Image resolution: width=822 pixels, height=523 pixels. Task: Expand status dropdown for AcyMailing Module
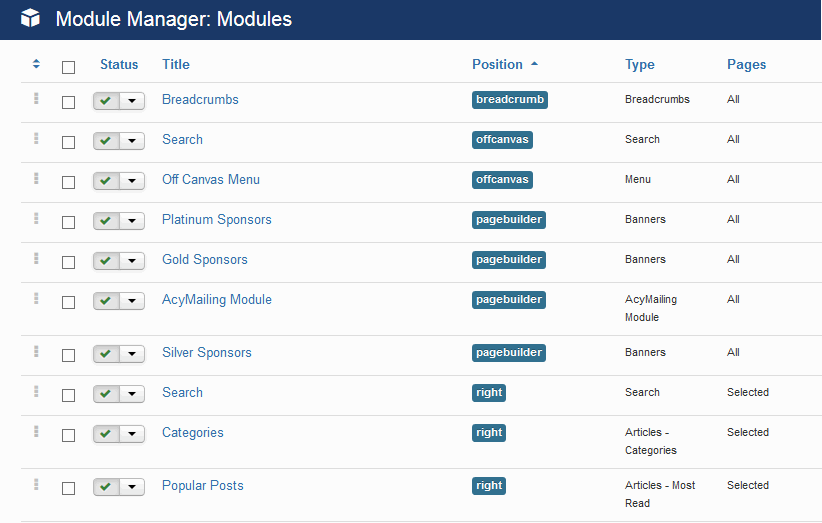coord(132,301)
